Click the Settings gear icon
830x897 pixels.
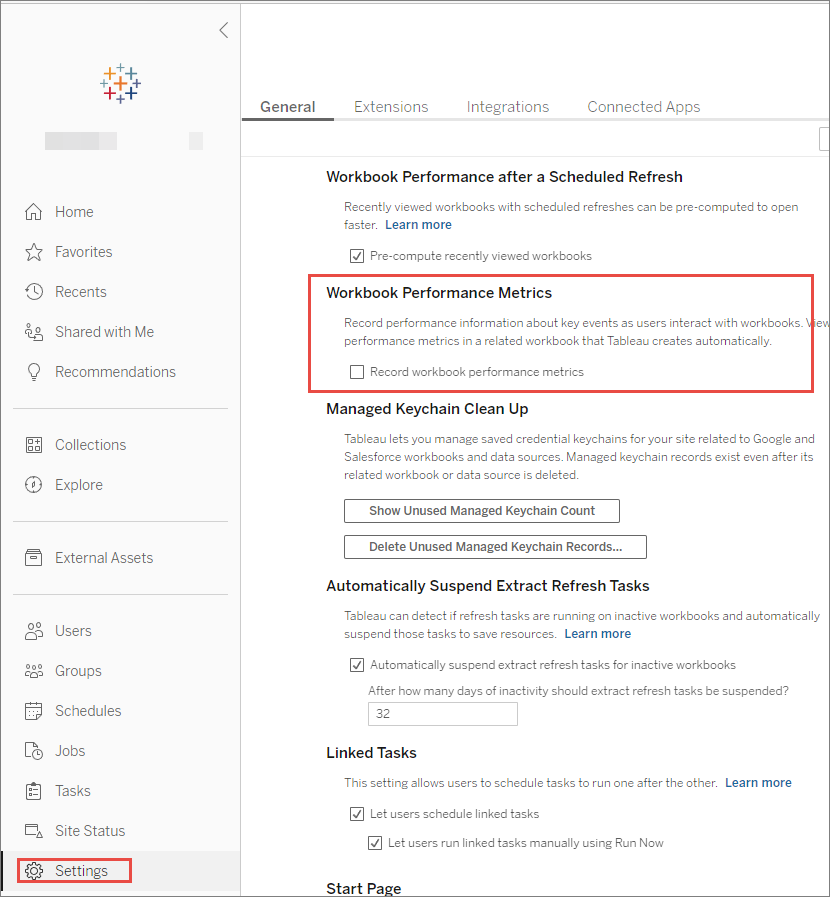pos(34,871)
